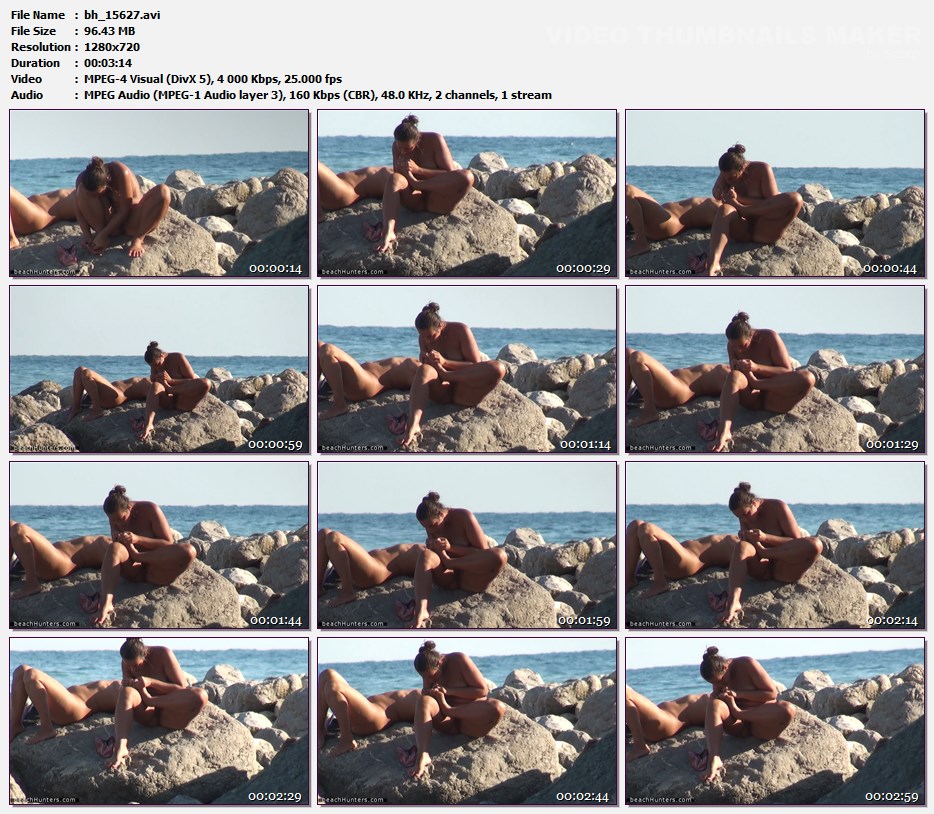This screenshot has height=814, width=934.
Task: Open the thumbnail stamped 00:00:44
Action: [775, 193]
